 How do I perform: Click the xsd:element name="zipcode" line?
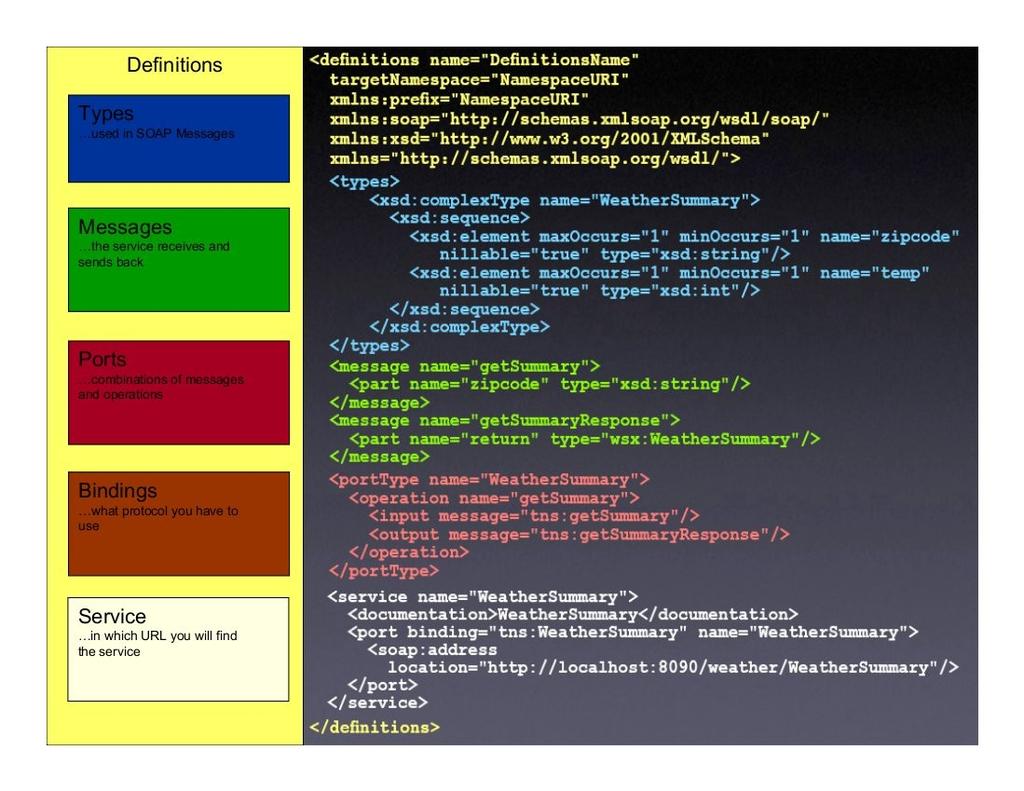pyautogui.click(x=684, y=236)
